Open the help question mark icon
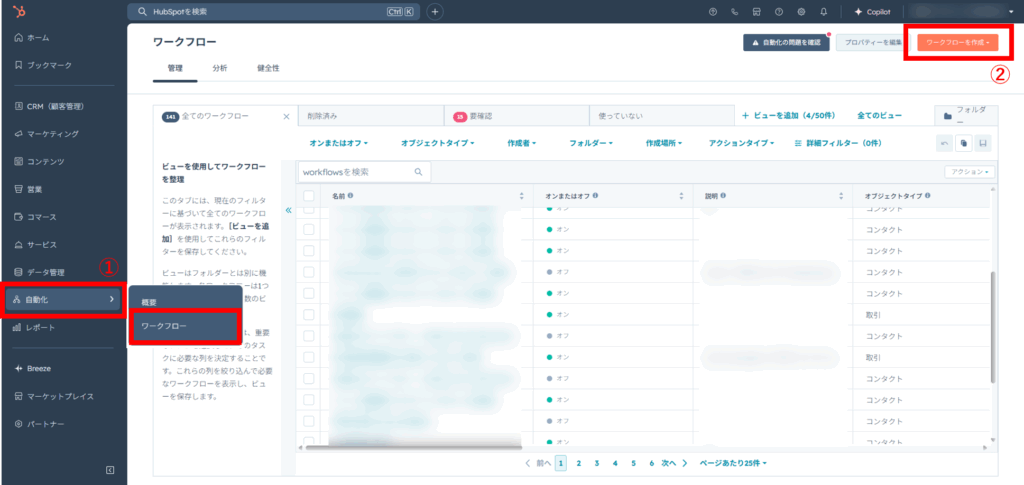Viewport: 1024px width, 485px height. (x=778, y=12)
